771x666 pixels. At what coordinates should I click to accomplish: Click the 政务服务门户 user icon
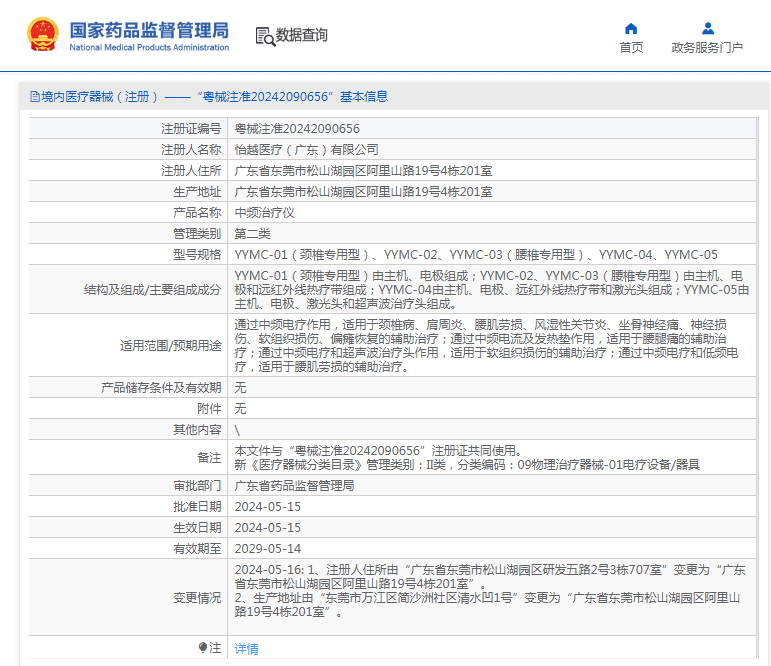pyautogui.click(x=708, y=29)
